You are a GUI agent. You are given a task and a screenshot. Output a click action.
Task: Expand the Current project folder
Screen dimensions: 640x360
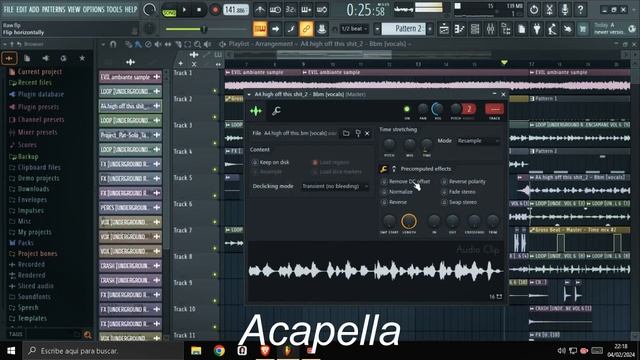click(40, 72)
